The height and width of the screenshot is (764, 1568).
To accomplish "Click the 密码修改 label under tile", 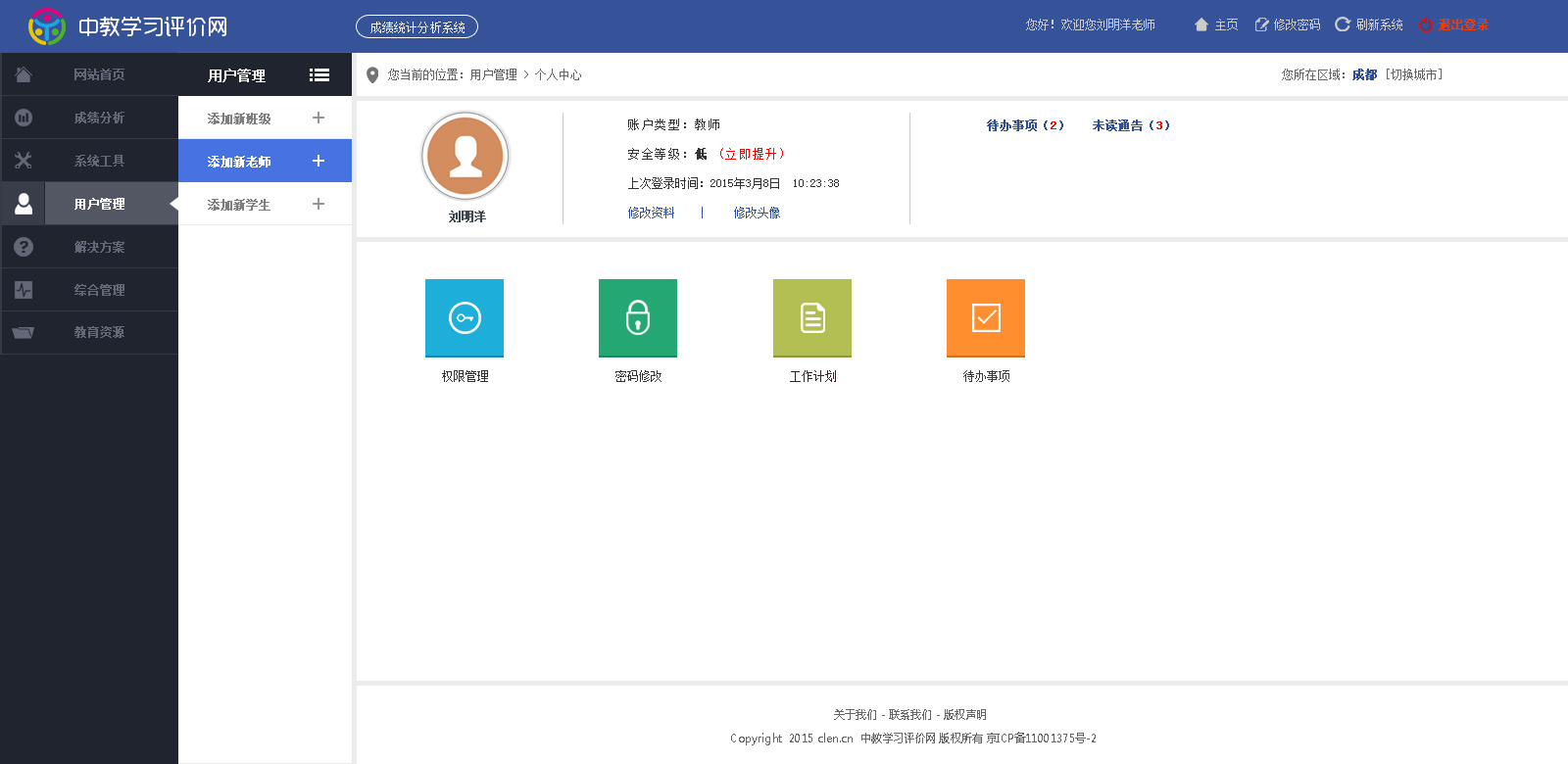I will pyautogui.click(x=638, y=376).
